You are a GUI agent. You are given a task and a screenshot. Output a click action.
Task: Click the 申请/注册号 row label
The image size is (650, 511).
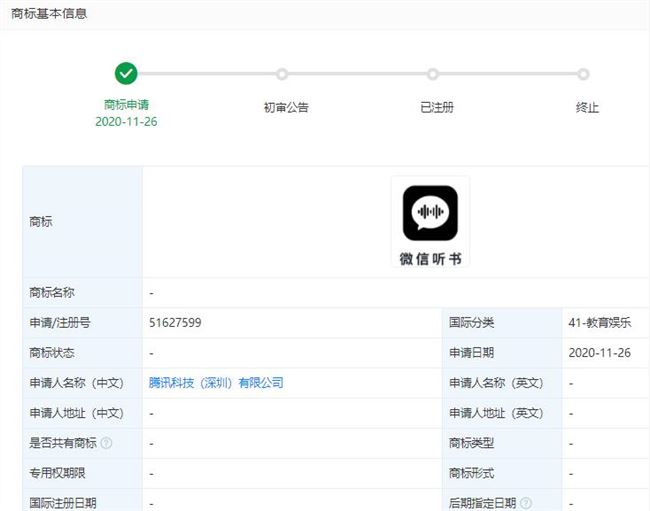60,322
